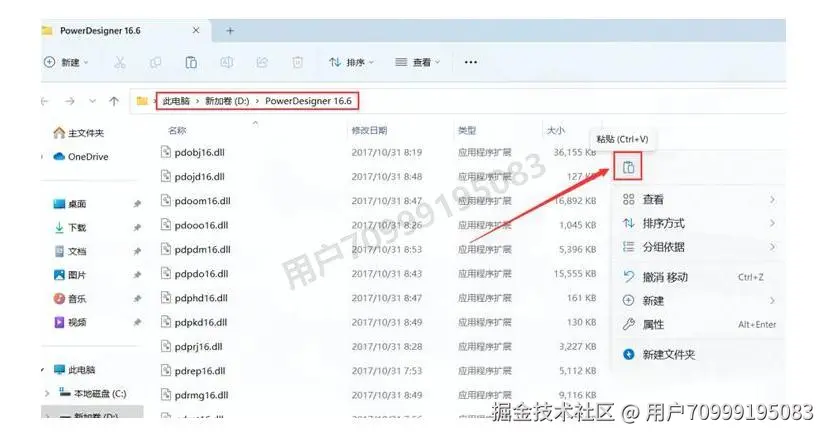This screenshot has width=828, height=438.
Task: Sort by 大小 column header
Action: pyautogui.click(x=555, y=130)
